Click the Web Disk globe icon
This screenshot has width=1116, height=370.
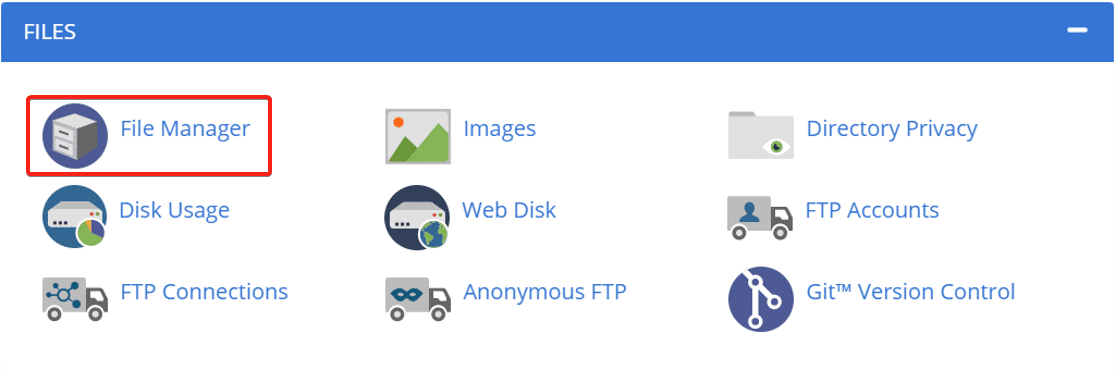coord(417,216)
